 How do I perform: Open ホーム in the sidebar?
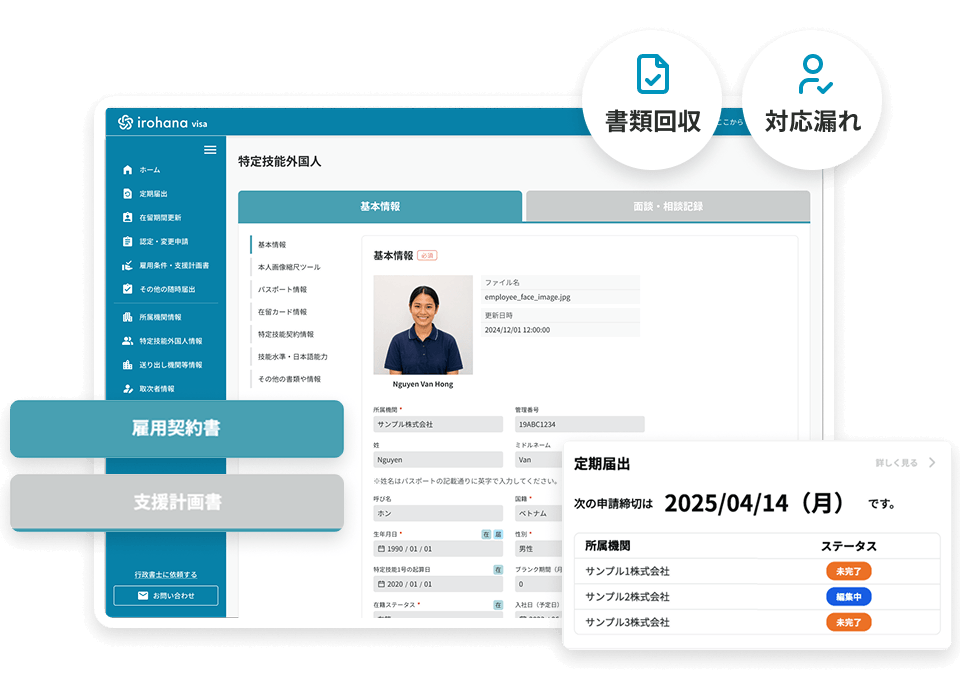[x=149, y=170]
